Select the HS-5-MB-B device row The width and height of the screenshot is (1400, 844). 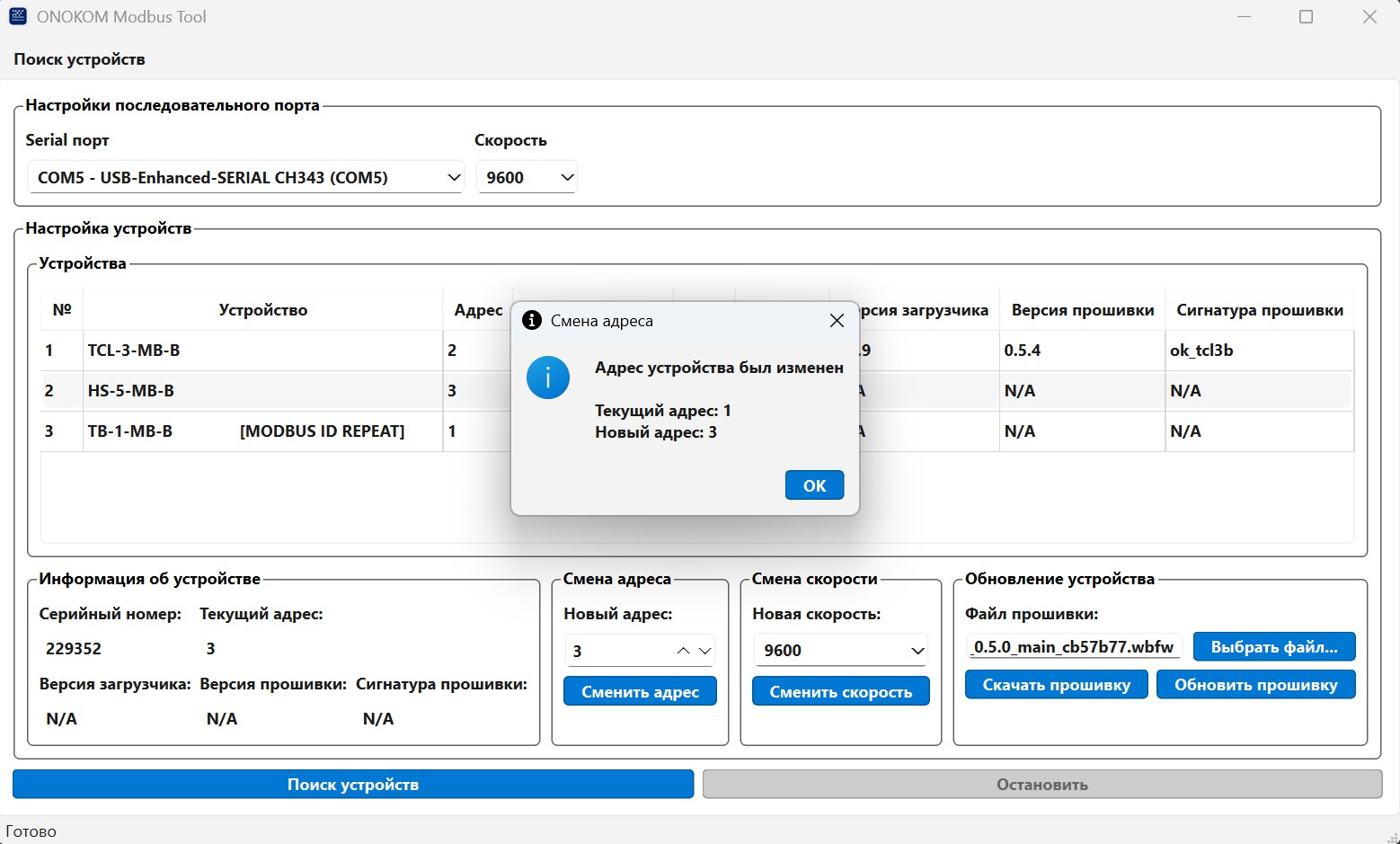tap(261, 391)
